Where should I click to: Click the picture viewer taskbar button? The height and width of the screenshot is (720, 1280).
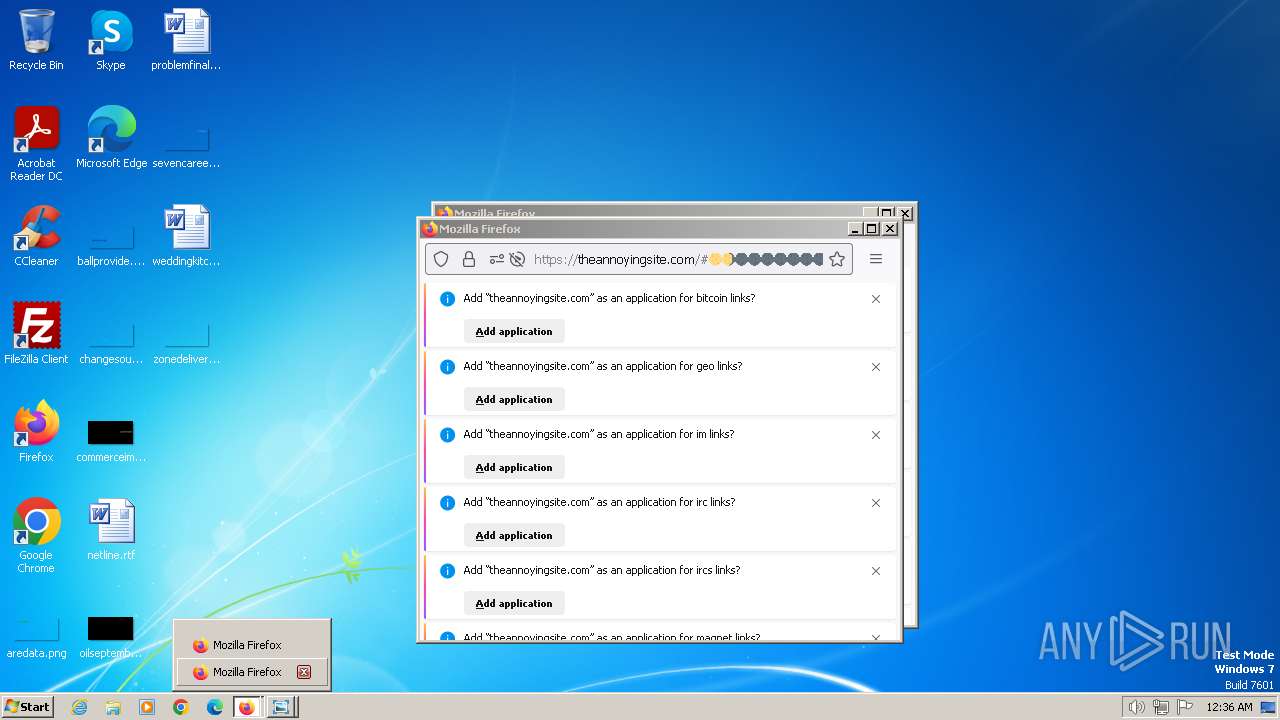coord(281,707)
